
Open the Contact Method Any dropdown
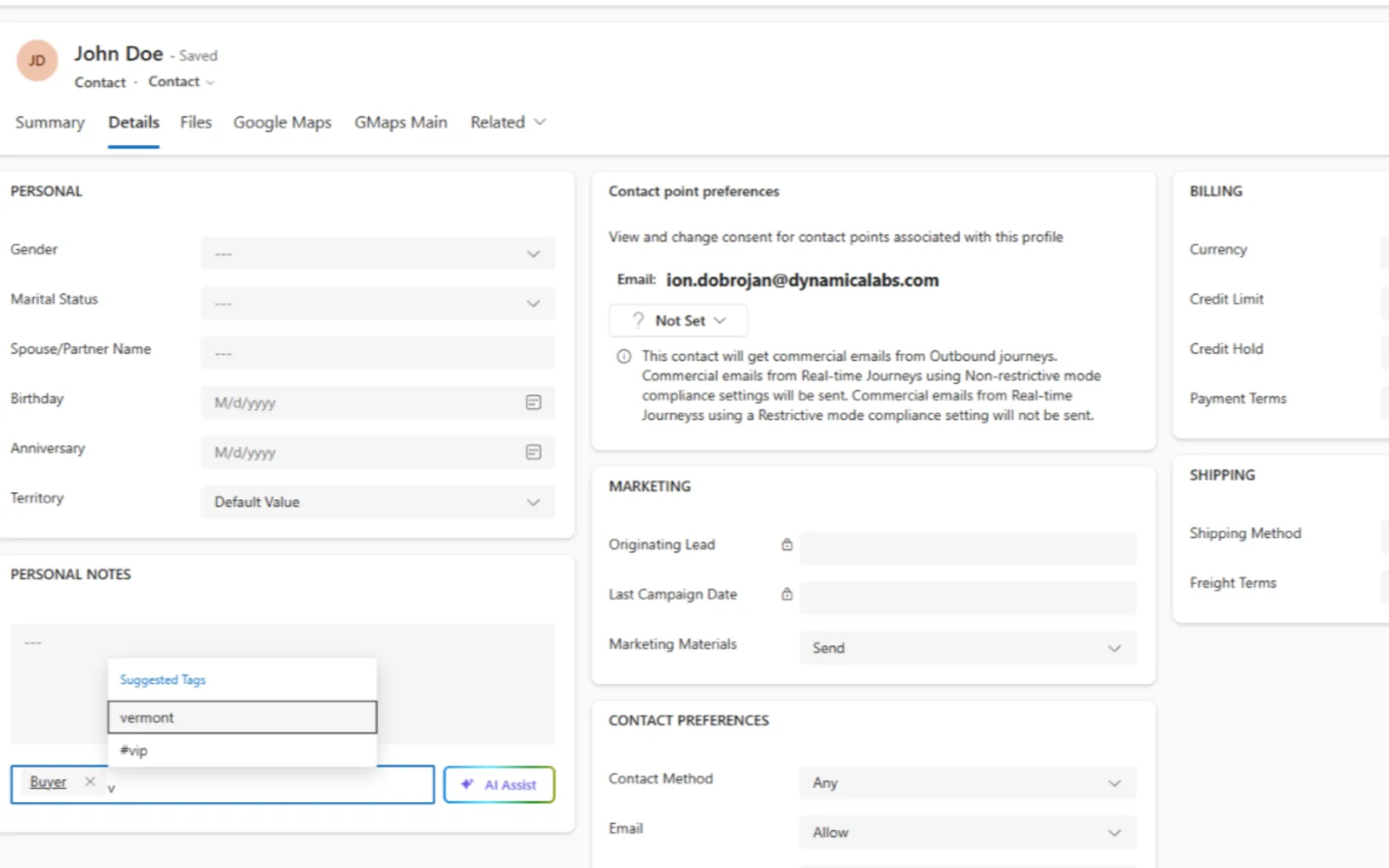pos(968,782)
